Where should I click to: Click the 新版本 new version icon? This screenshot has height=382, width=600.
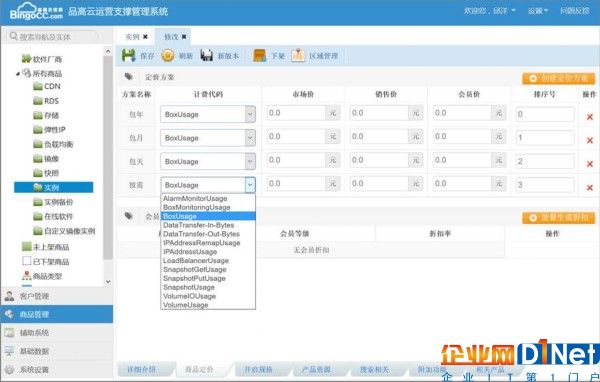click(207, 56)
